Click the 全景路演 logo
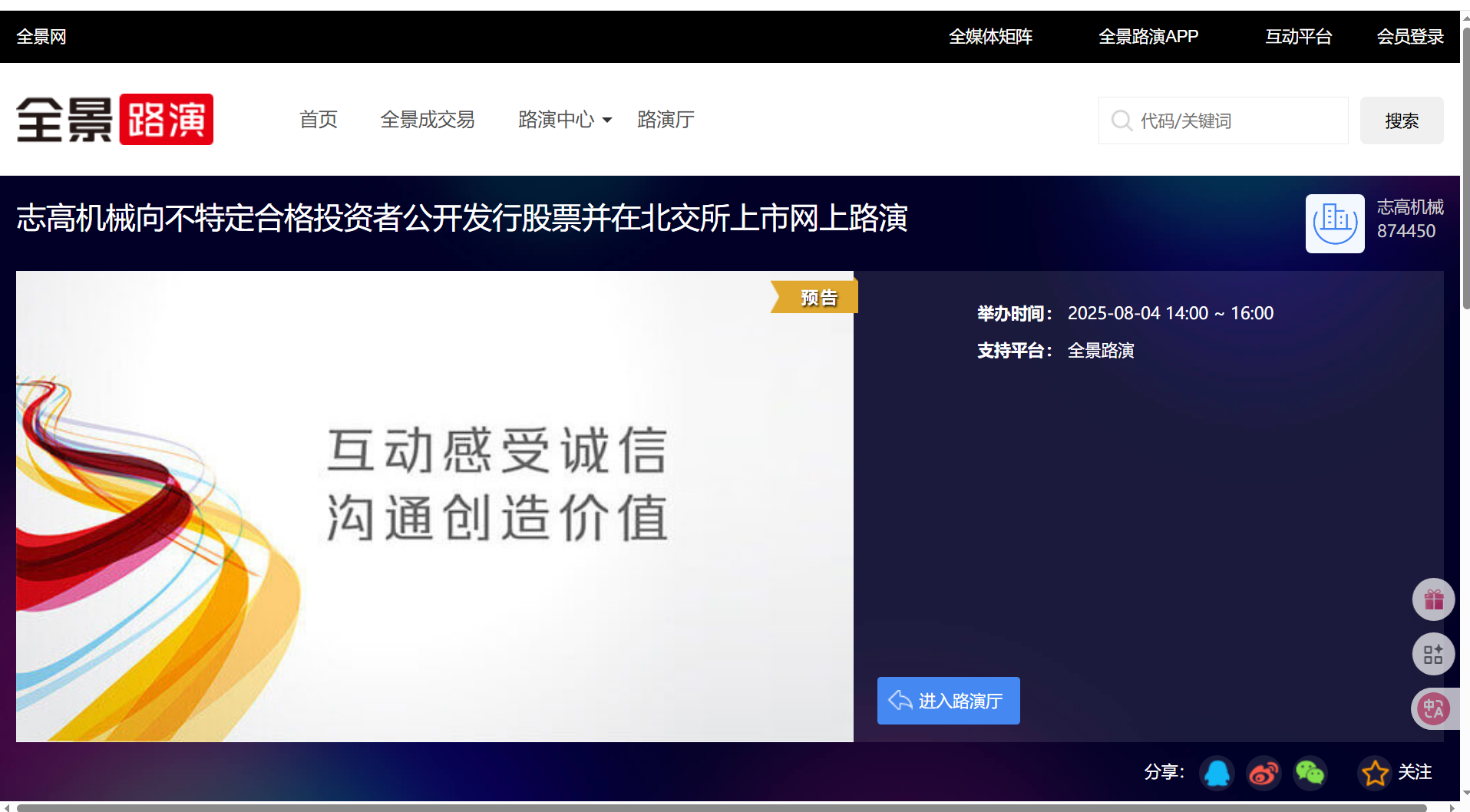 click(x=115, y=120)
